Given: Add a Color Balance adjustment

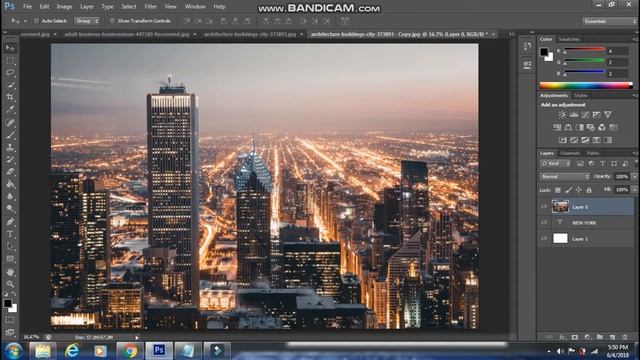Looking at the screenshot, I should tap(568, 127).
